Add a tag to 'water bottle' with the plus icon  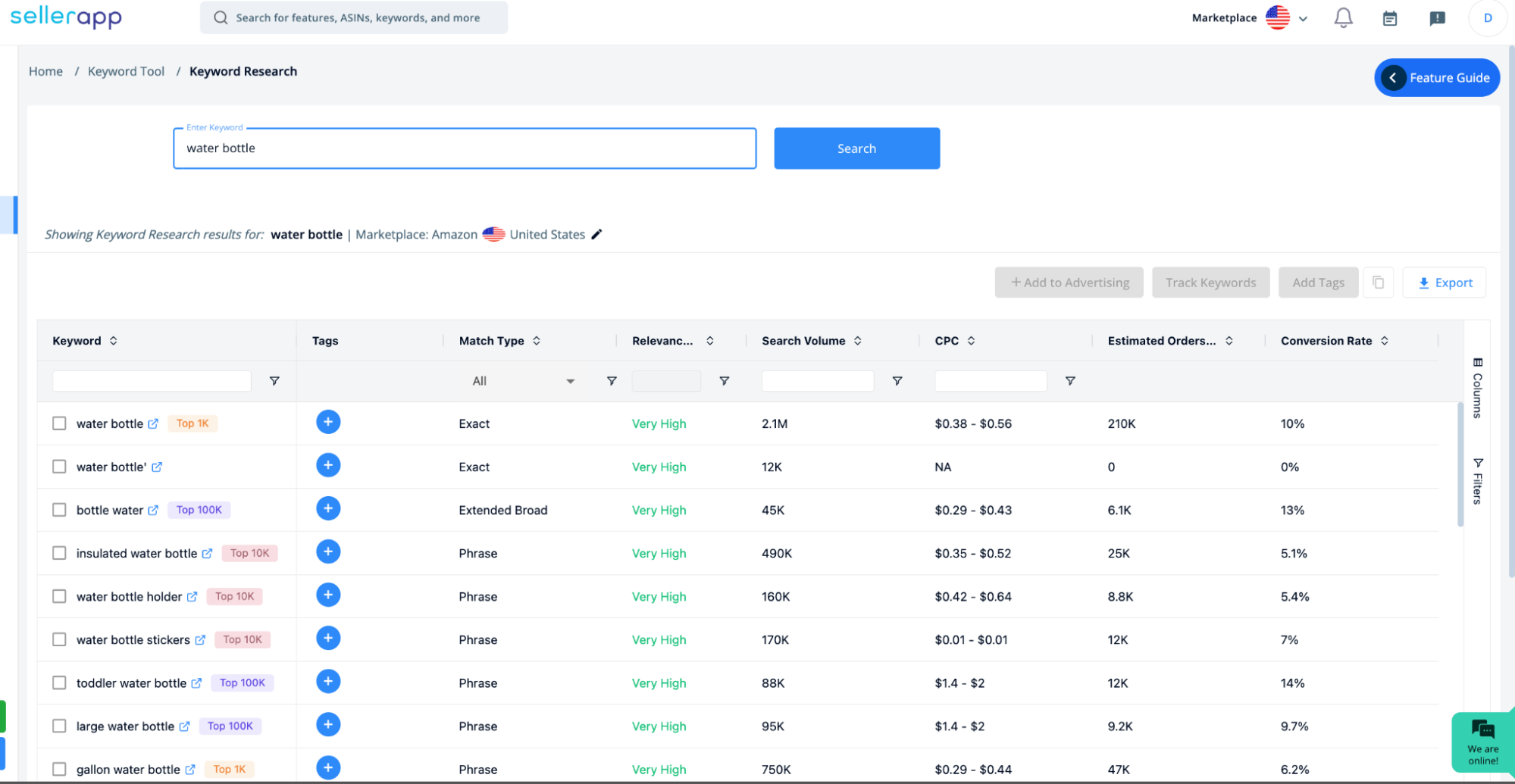point(328,422)
